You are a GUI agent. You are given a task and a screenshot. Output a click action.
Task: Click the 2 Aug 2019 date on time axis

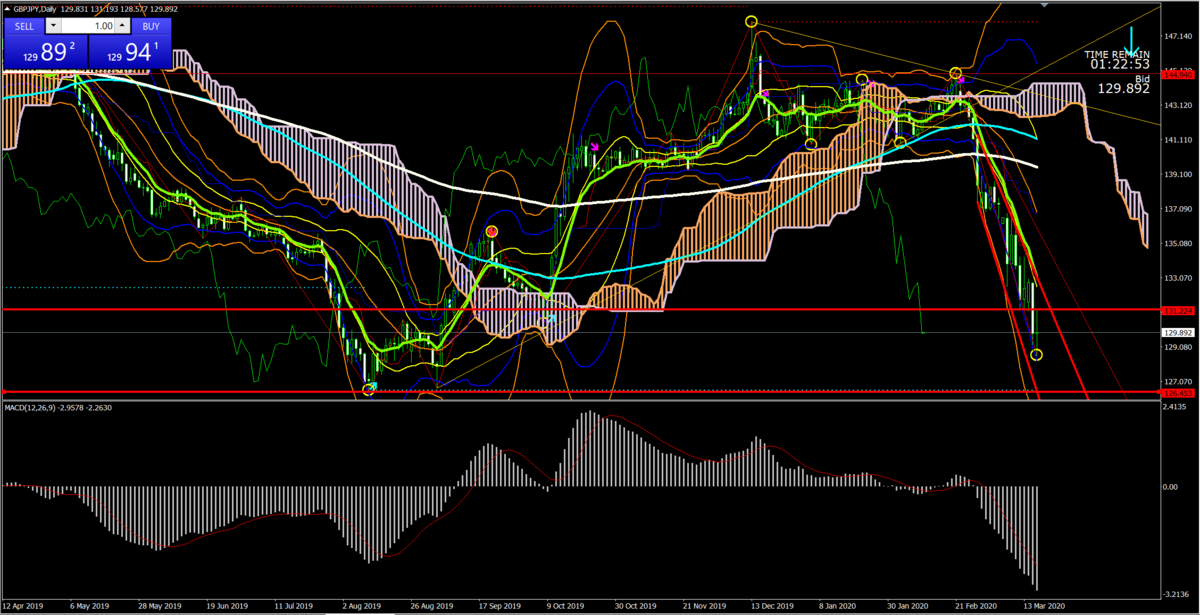click(x=362, y=606)
